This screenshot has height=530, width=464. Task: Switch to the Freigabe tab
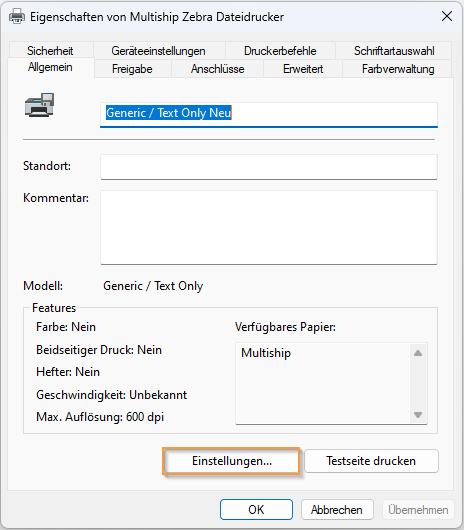click(x=132, y=69)
